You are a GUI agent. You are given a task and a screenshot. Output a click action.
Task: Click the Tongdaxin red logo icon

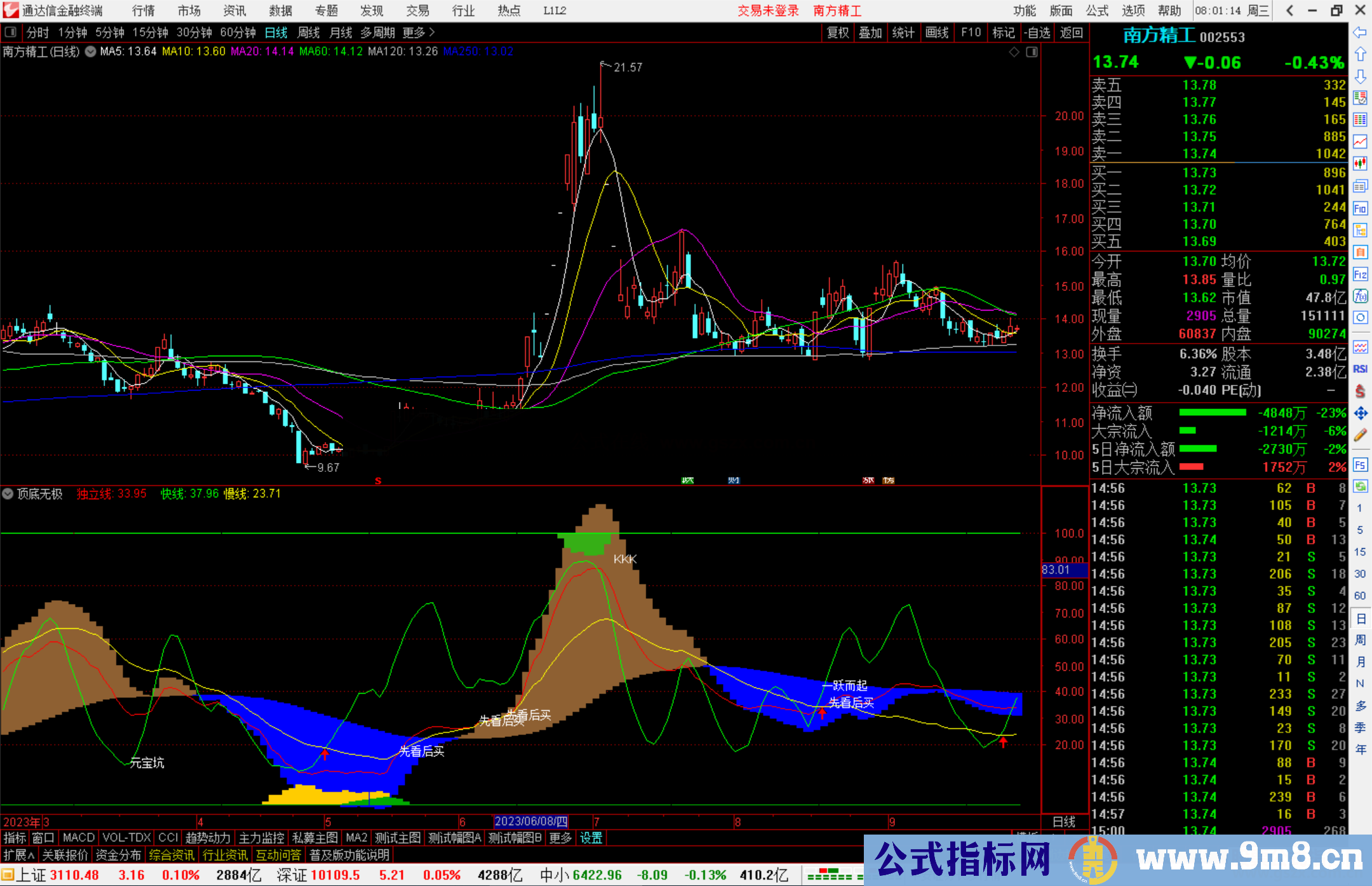tap(11, 10)
